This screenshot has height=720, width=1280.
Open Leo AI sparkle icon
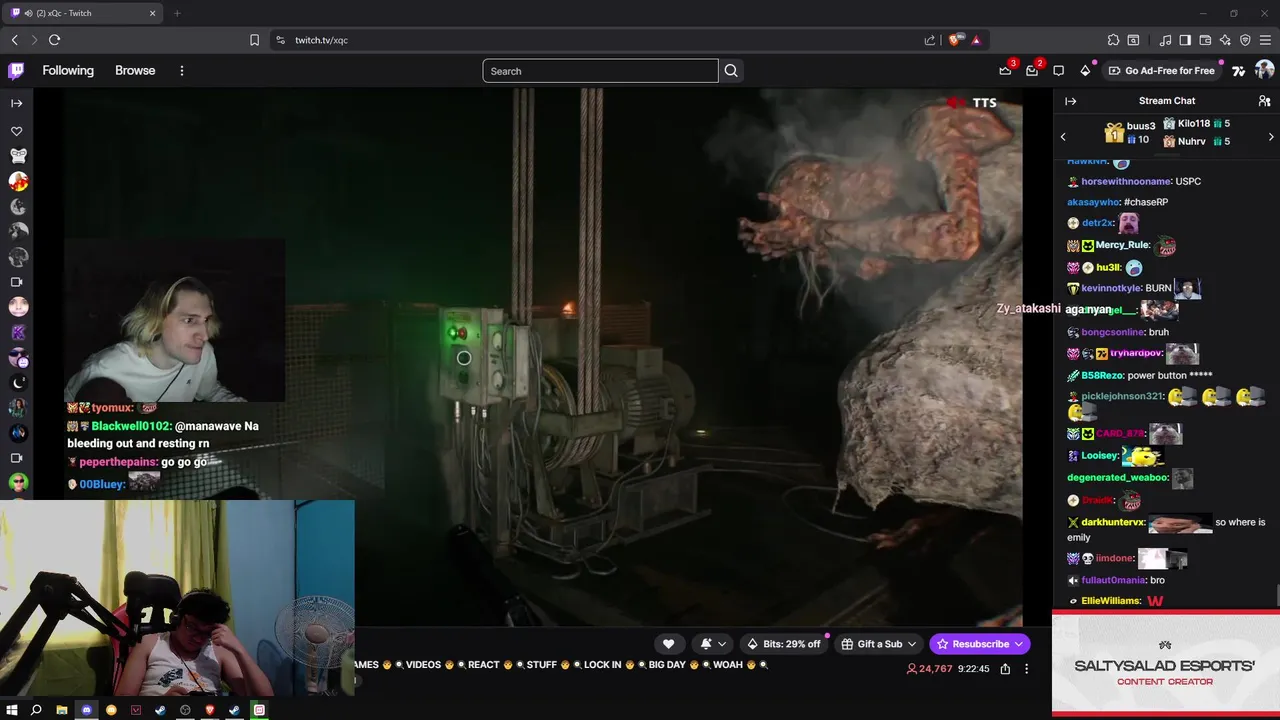coord(1225,40)
